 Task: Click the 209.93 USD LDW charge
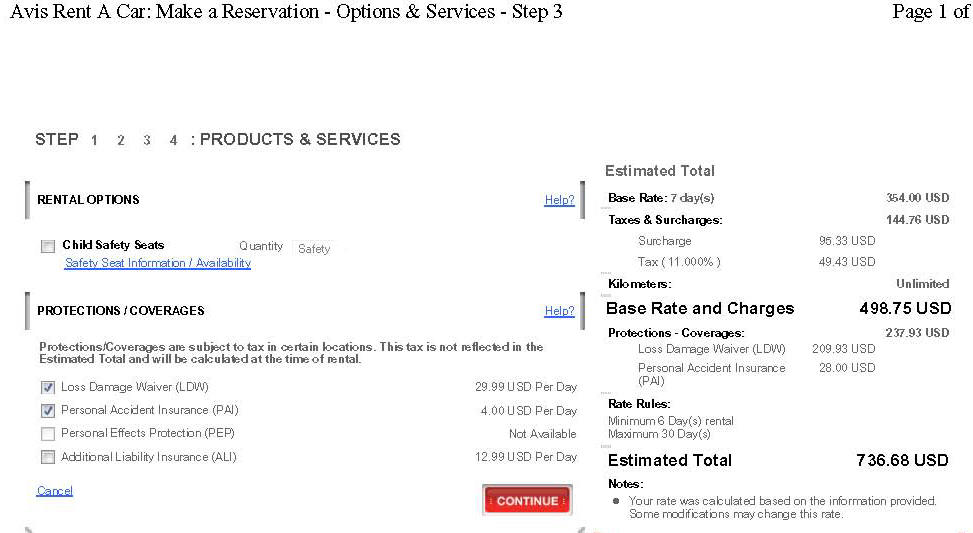(844, 349)
